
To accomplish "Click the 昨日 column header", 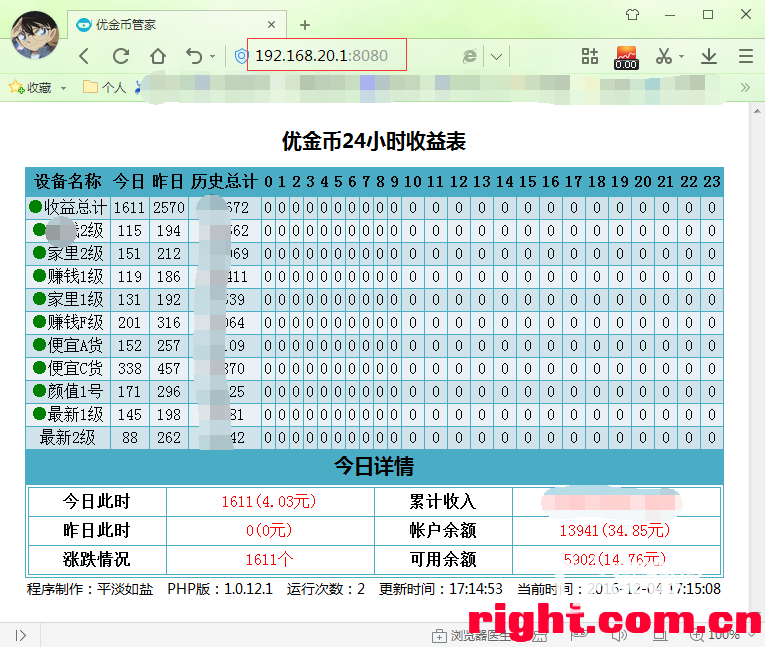I will [x=168, y=182].
